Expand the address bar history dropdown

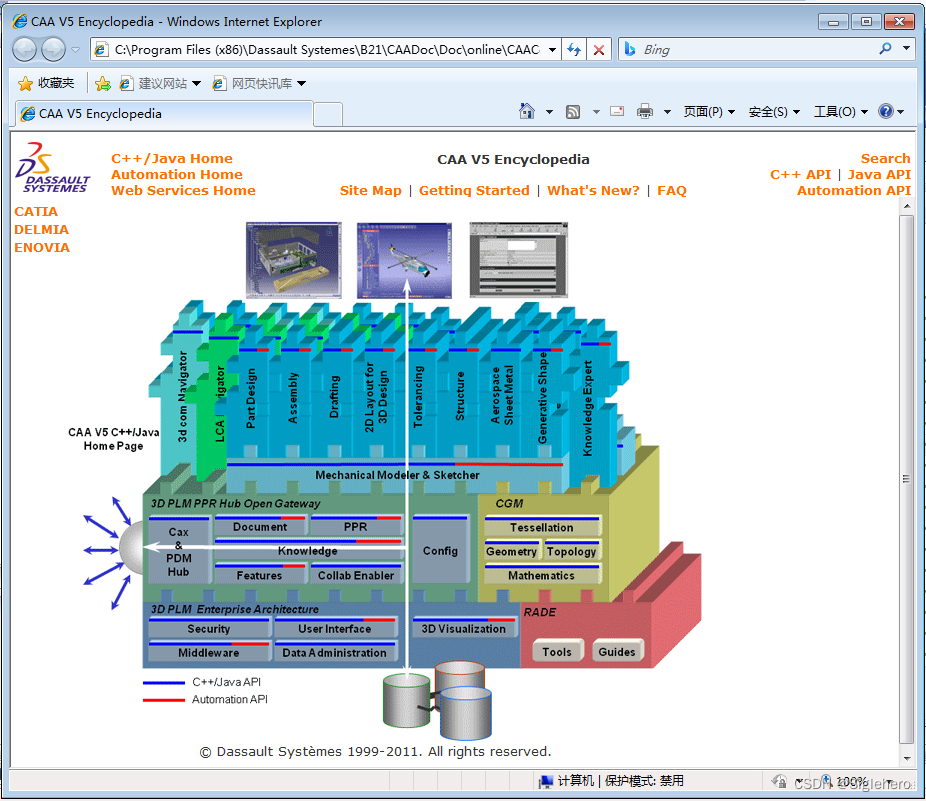click(553, 49)
